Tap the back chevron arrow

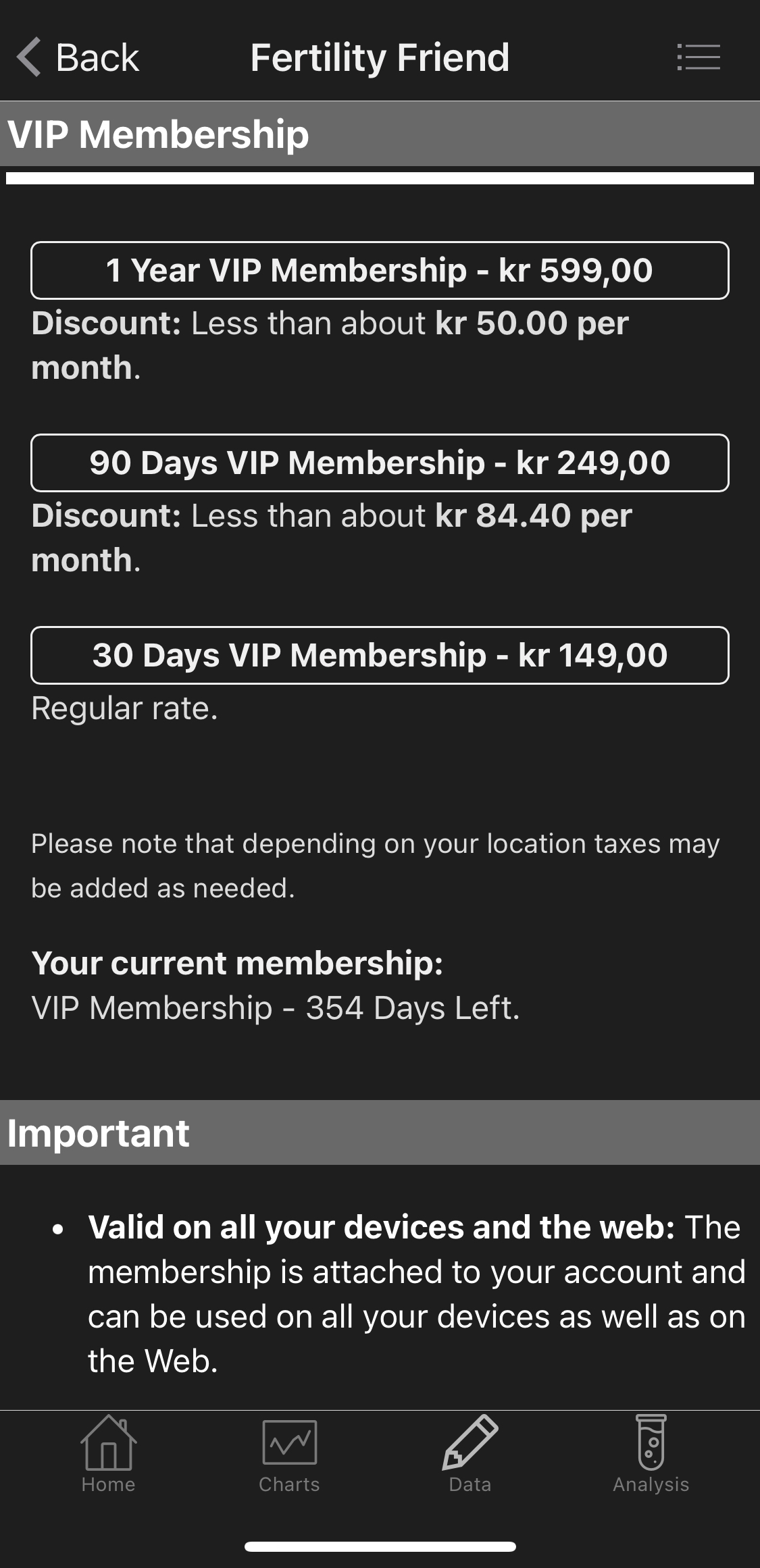[30, 57]
